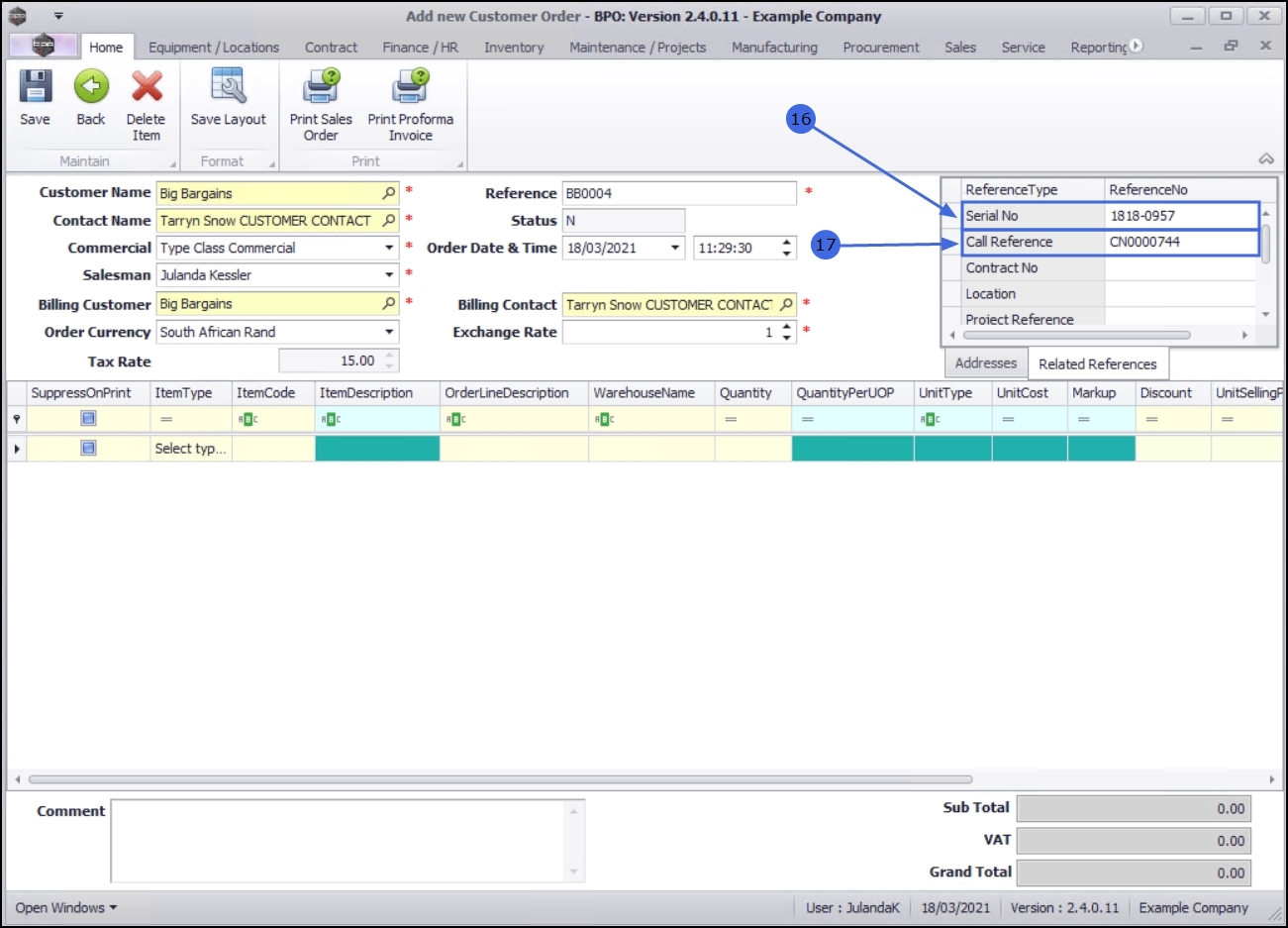Open the Equipment / Locations tab
The width and height of the screenshot is (1288, 928).
(214, 47)
